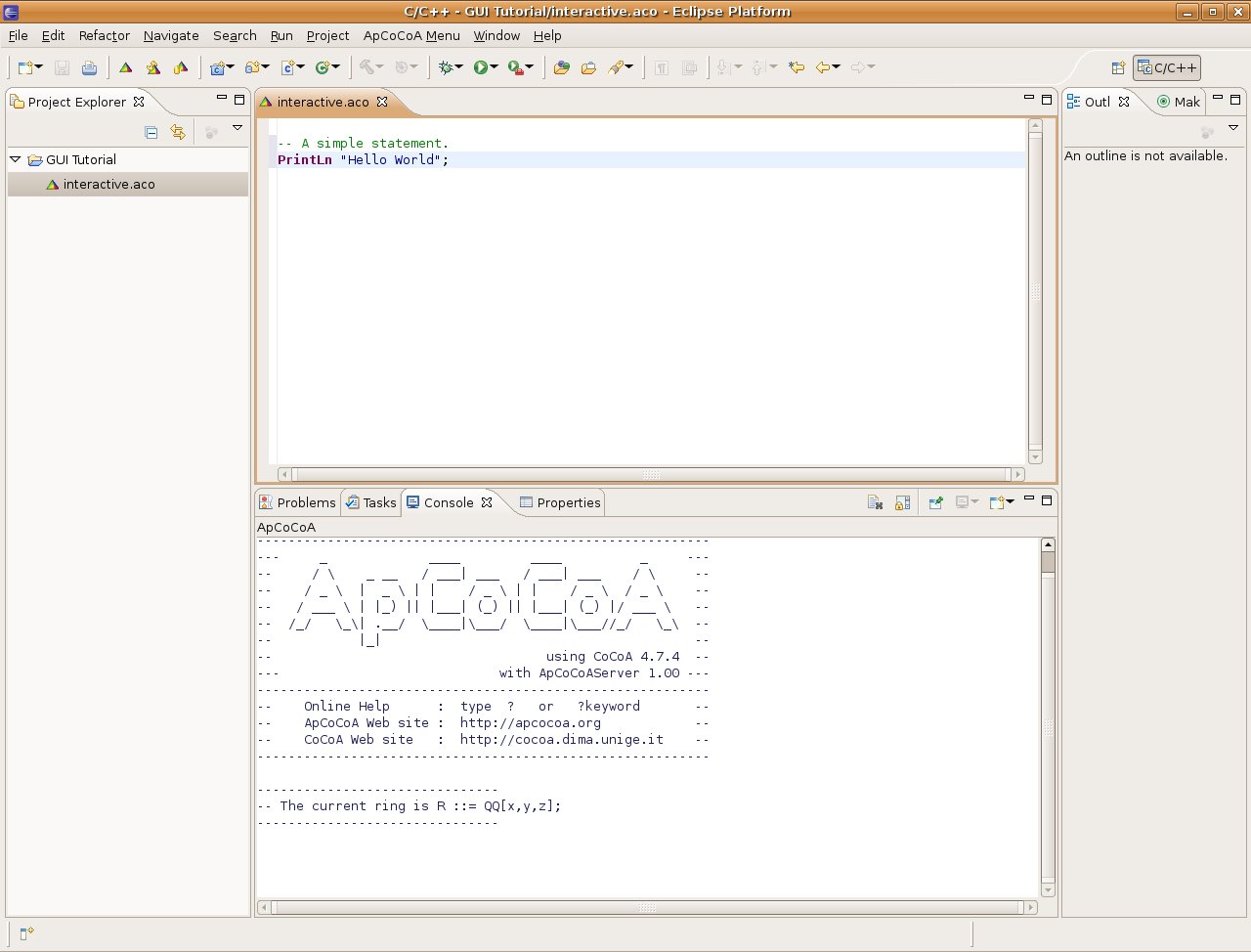Close the Project Explorer tab

[x=139, y=102]
